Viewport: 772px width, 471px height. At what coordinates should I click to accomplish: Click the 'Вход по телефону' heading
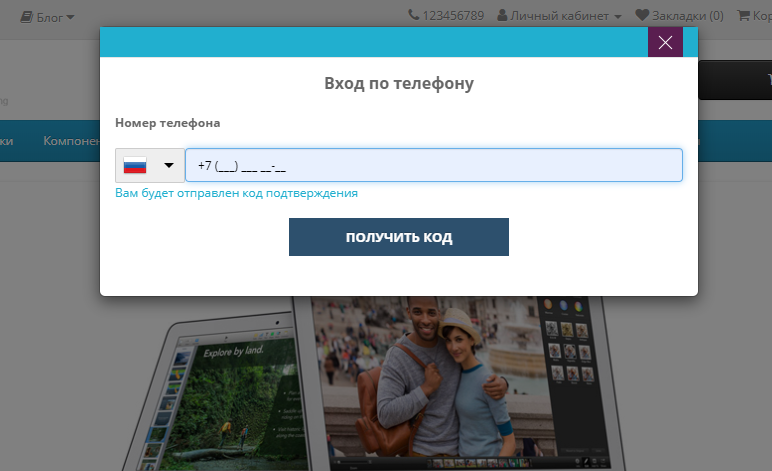(x=399, y=83)
